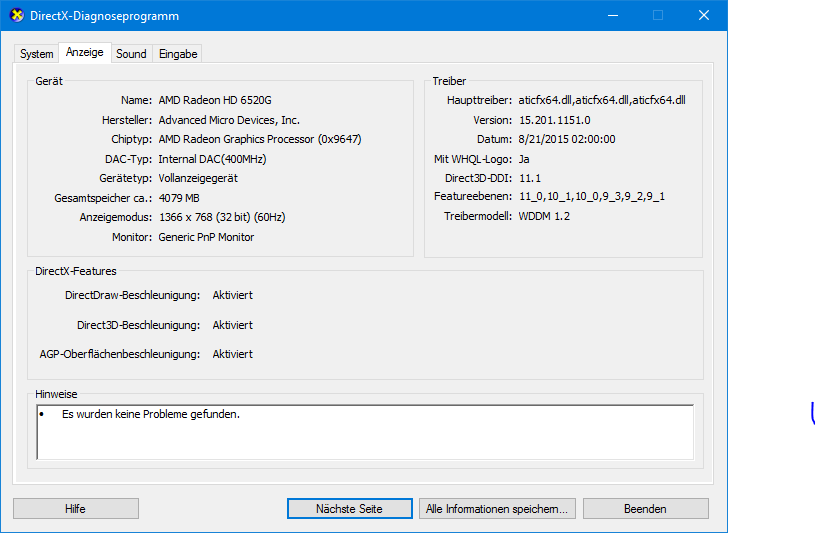Click the DirectX icon in the title bar
The height and width of the screenshot is (533, 815).
click(x=17, y=16)
